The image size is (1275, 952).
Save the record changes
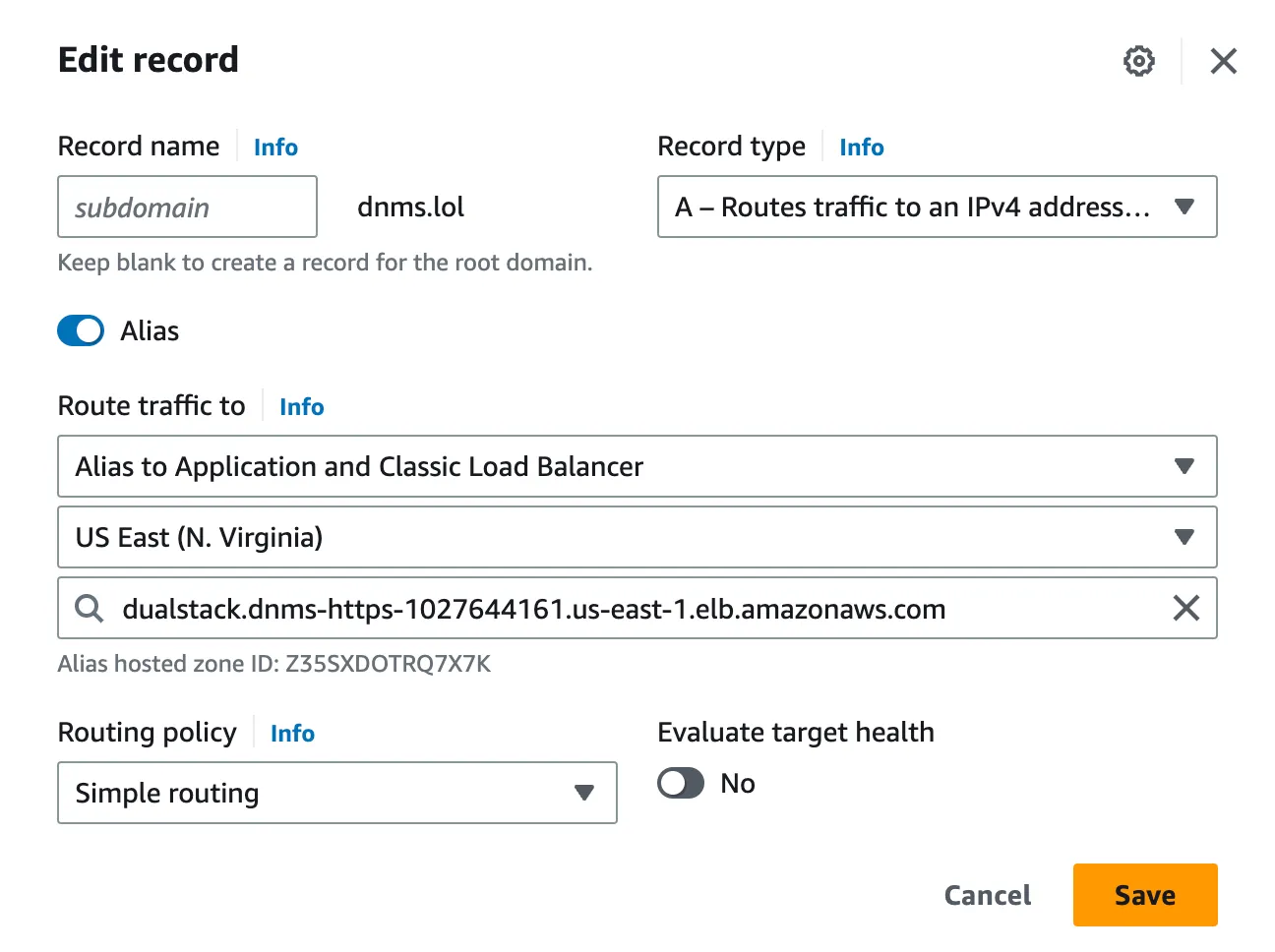[1144, 895]
